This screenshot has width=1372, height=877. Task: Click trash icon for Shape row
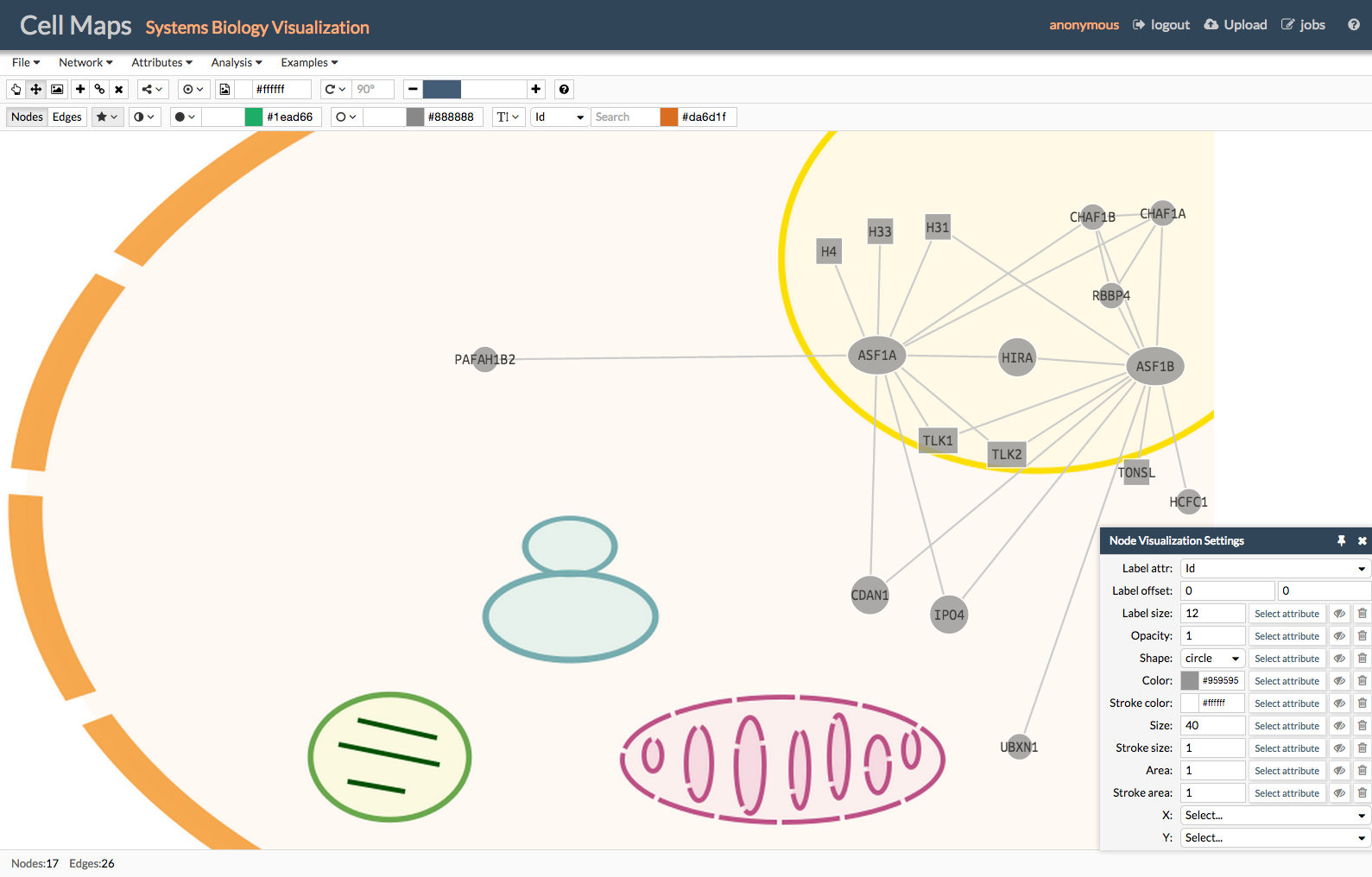(1362, 659)
